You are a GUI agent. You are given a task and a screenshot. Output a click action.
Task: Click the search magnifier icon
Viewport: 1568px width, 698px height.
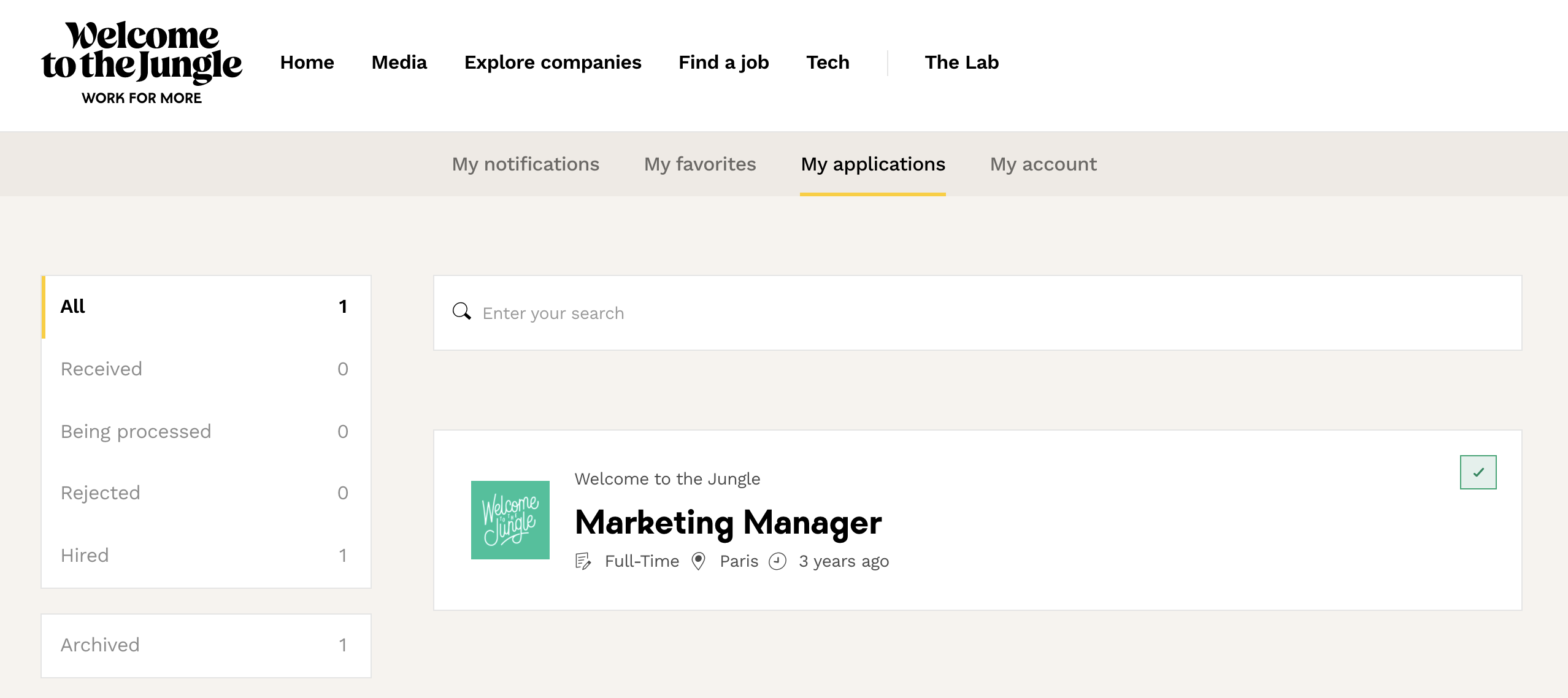tap(461, 312)
